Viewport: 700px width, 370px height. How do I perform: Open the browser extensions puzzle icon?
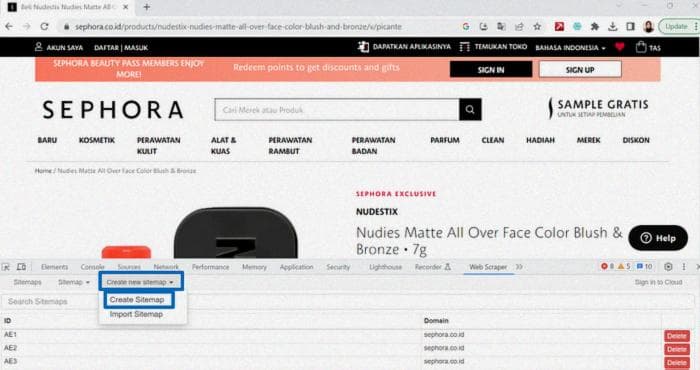point(595,27)
